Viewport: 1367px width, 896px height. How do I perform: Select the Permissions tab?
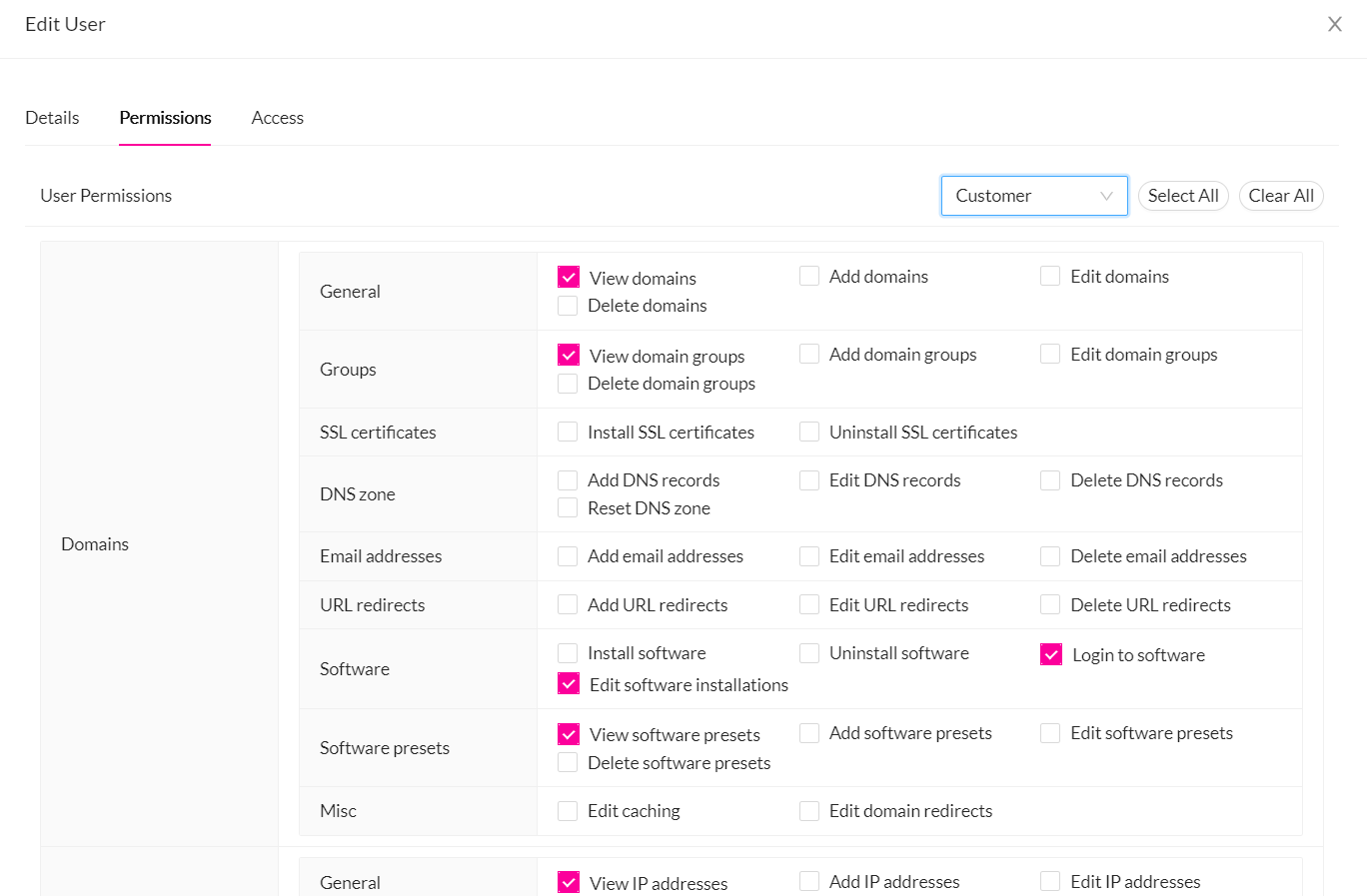point(165,117)
